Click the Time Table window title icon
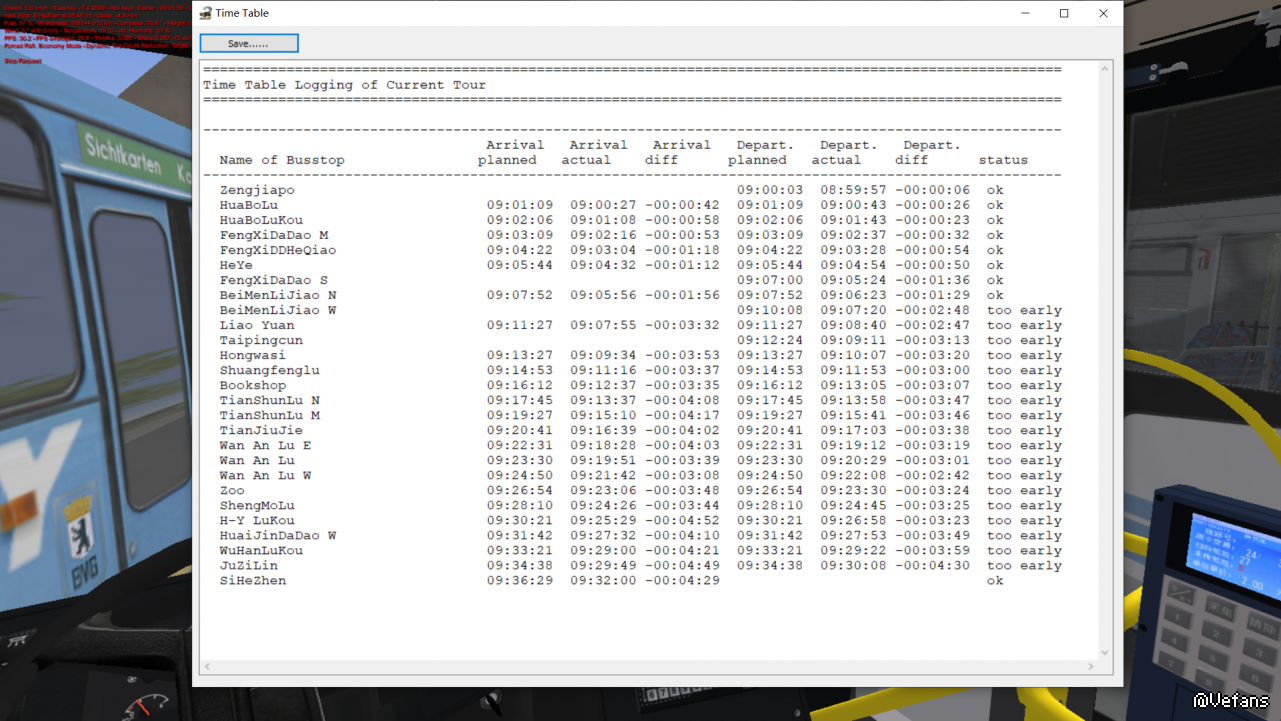Screen dimensions: 1281x721 pos(206,13)
